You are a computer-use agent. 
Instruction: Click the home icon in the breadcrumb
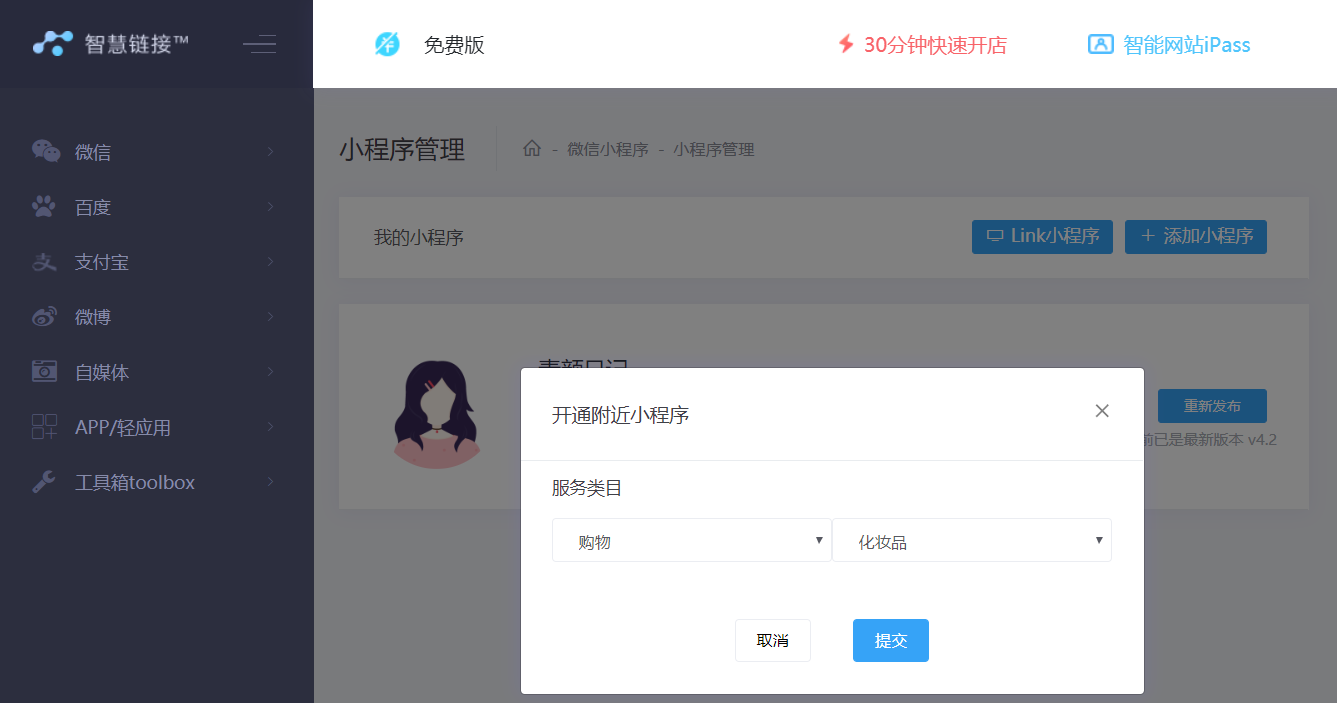(x=532, y=149)
